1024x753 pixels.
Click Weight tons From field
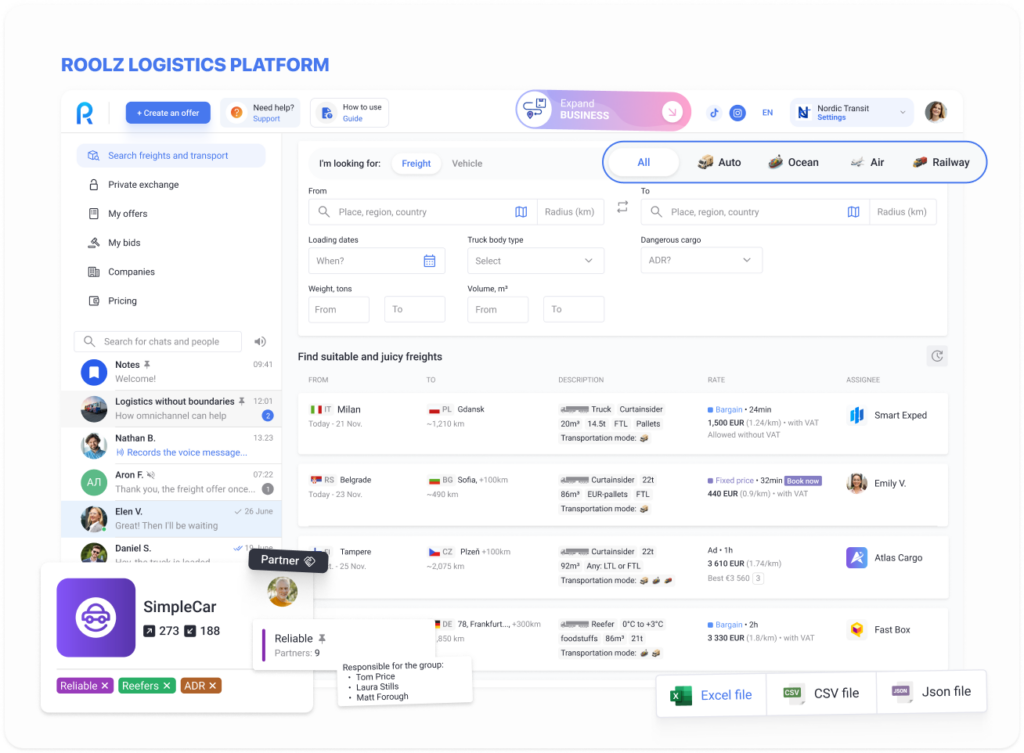338,310
